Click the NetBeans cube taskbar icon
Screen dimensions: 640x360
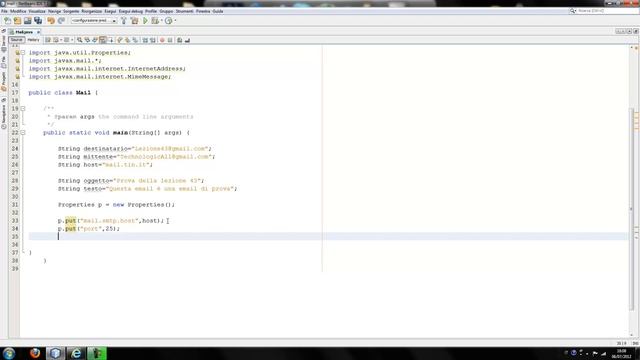(x=56, y=353)
